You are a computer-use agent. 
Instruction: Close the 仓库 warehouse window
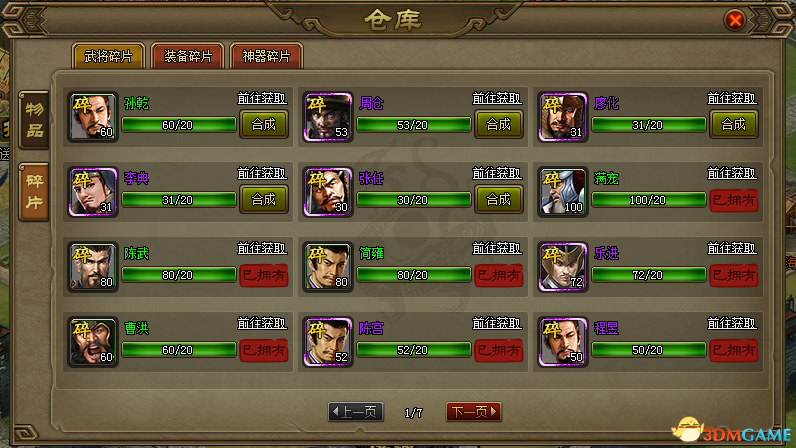[x=735, y=20]
